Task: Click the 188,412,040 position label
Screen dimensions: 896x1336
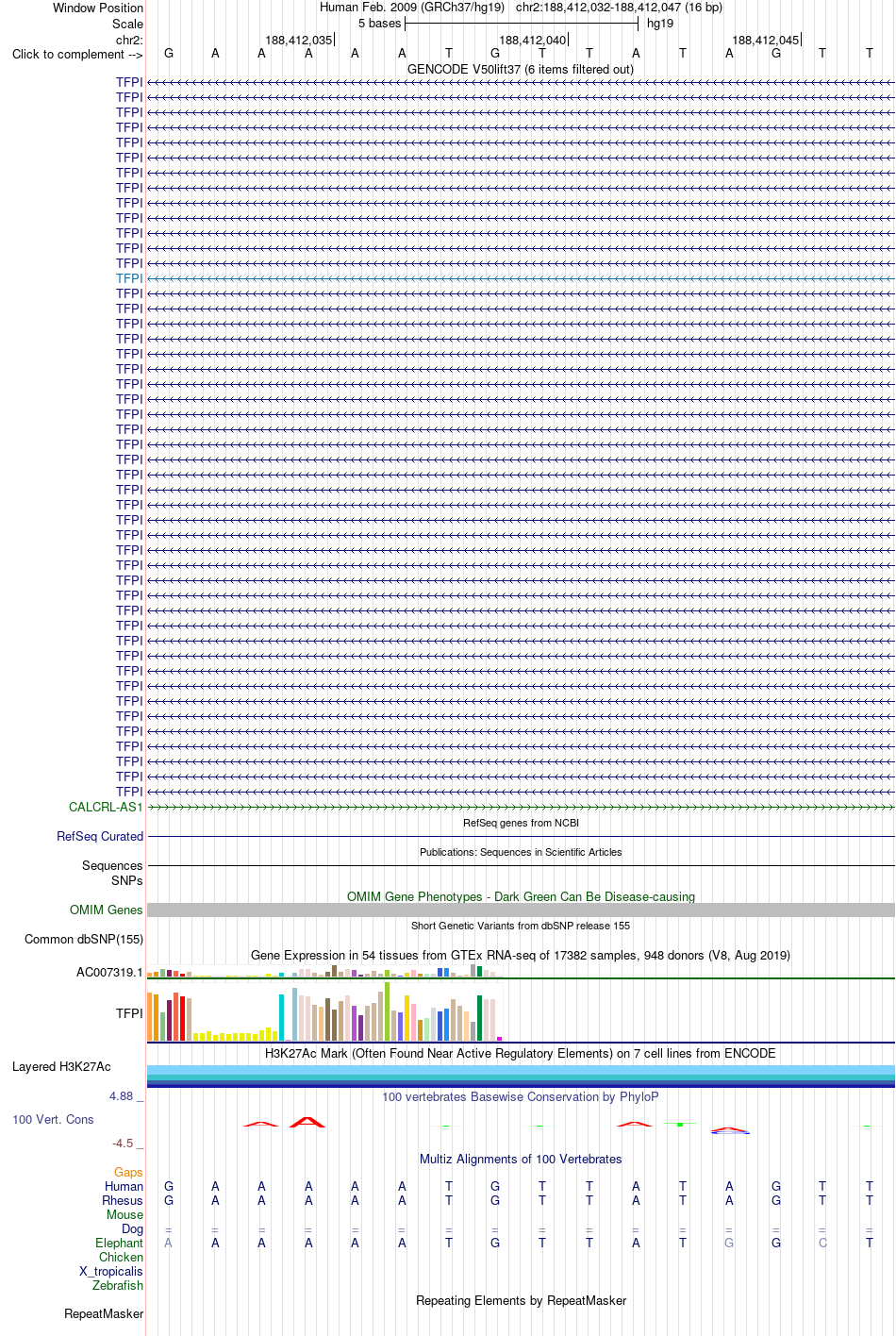Action: pos(533,41)
